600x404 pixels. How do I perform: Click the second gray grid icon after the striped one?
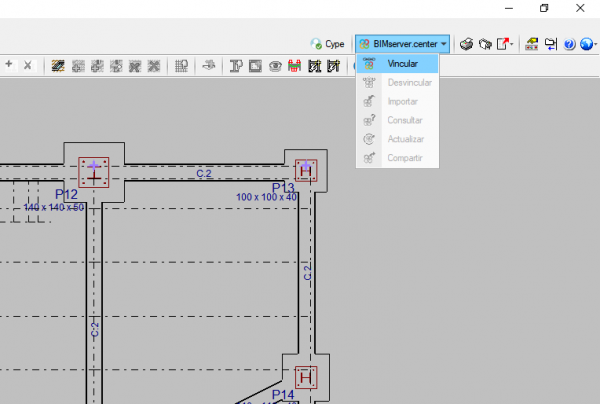(x=97, y=66)
